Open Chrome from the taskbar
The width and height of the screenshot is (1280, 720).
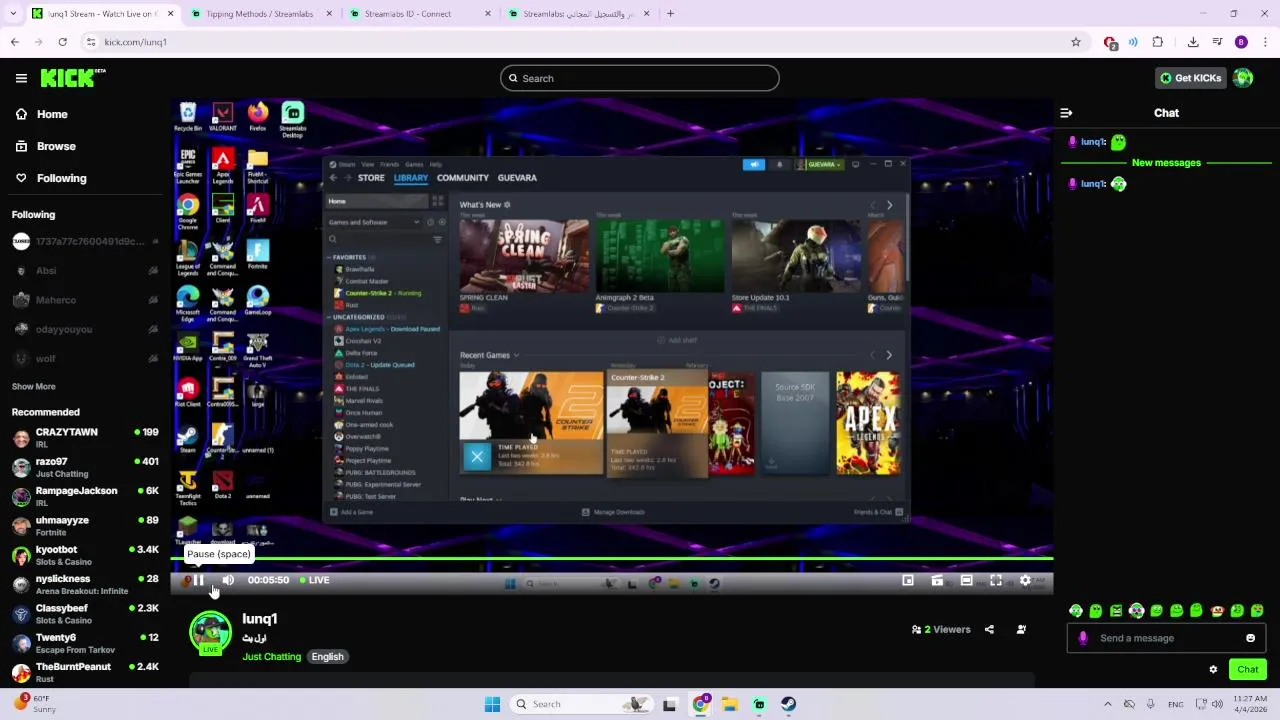[x=700, y=704]
